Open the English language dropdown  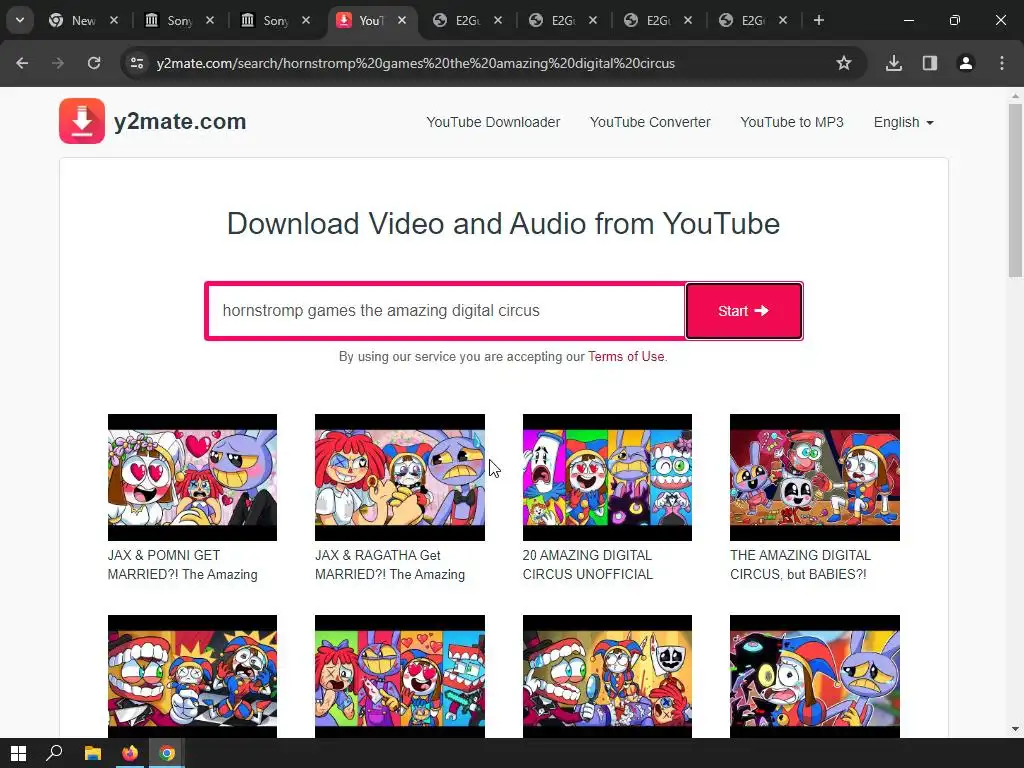(x=904, y=122)
